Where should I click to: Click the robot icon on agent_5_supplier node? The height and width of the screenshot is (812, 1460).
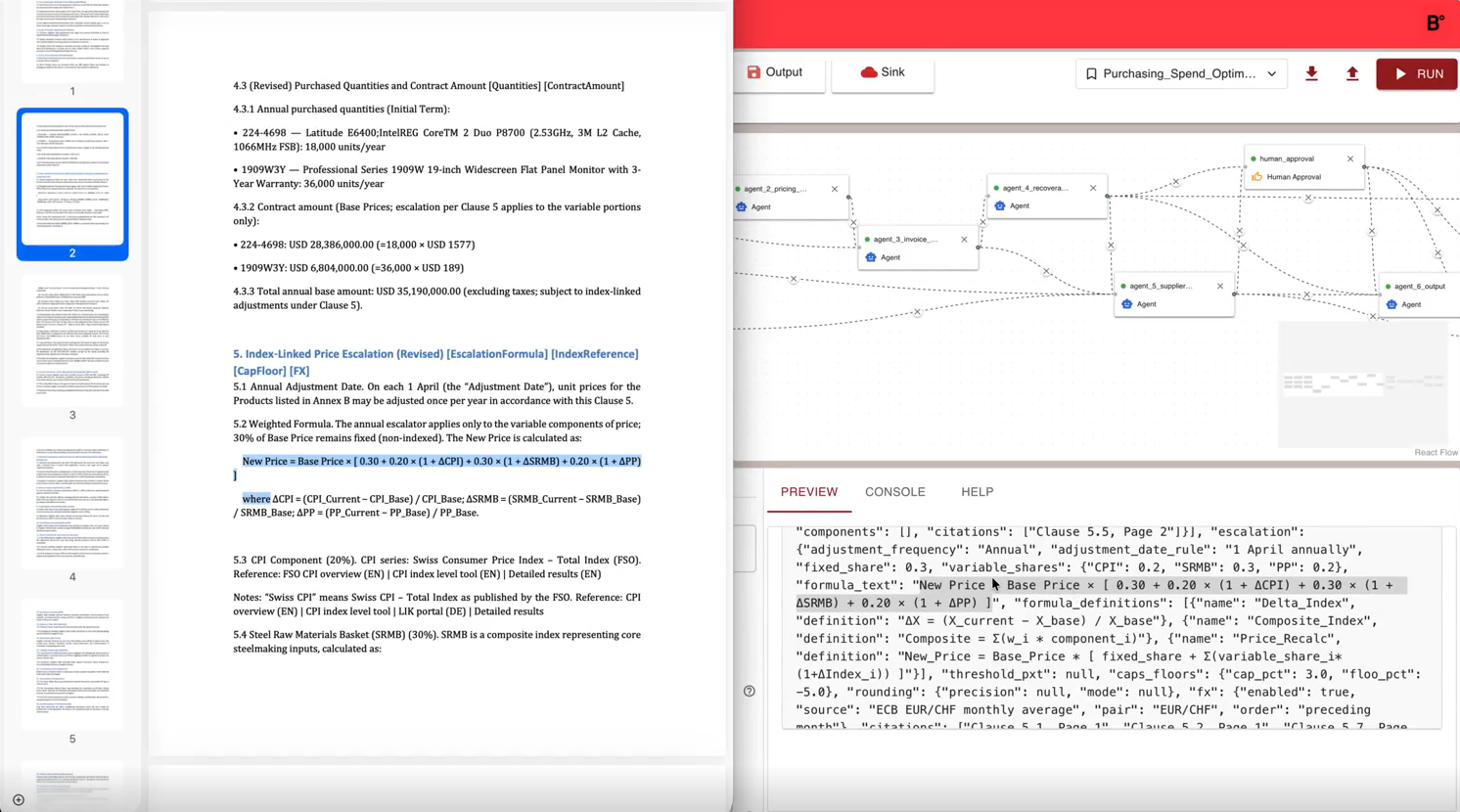pyautogui.click(x=1127, y=304)
